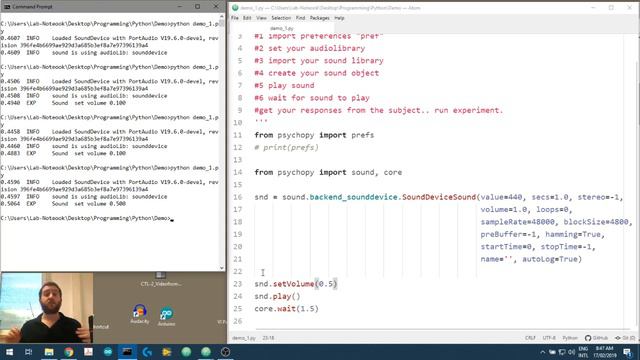
Task: Place cursor on line 24 snd.play()
Action: pos(277,296)
